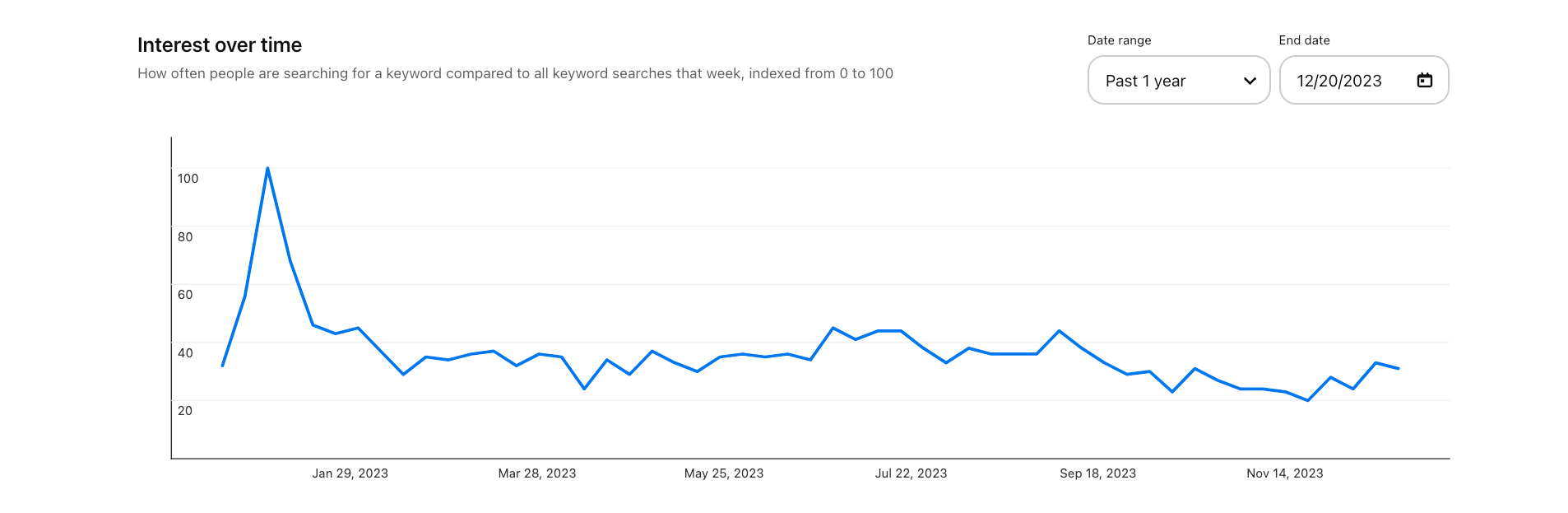This screenshot has width=1568, height=513.
Task: Click the dropdown chevron beside Past 1 year
Action: point(1250,81)
